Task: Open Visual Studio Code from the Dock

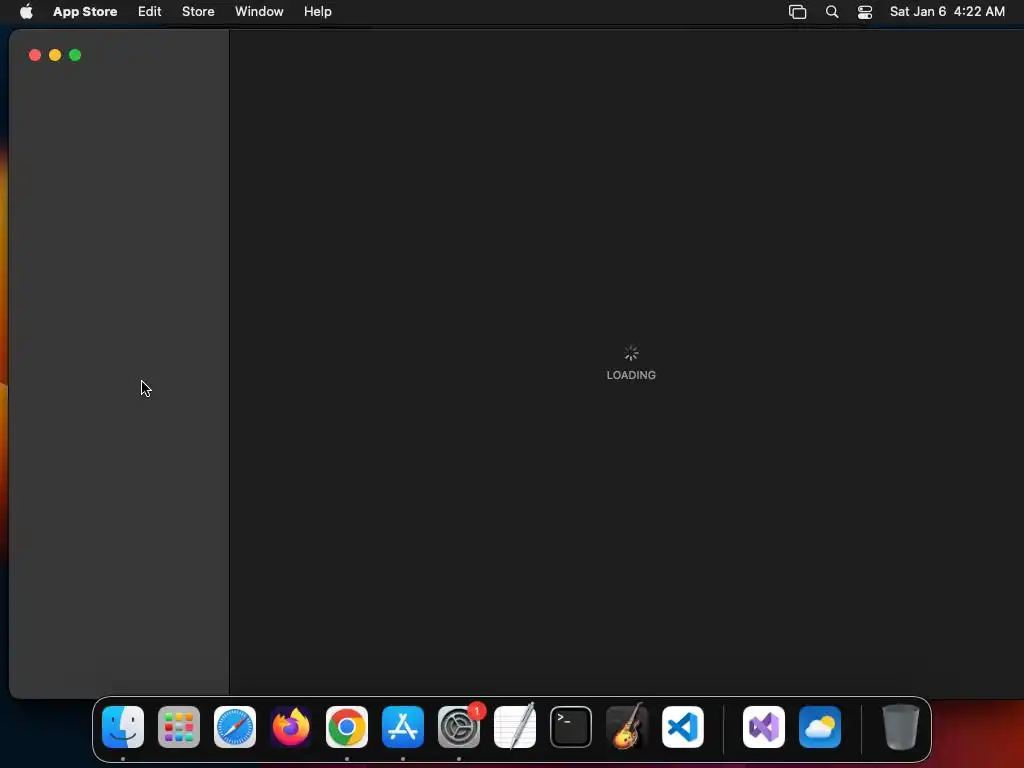Action: [683, 727]
